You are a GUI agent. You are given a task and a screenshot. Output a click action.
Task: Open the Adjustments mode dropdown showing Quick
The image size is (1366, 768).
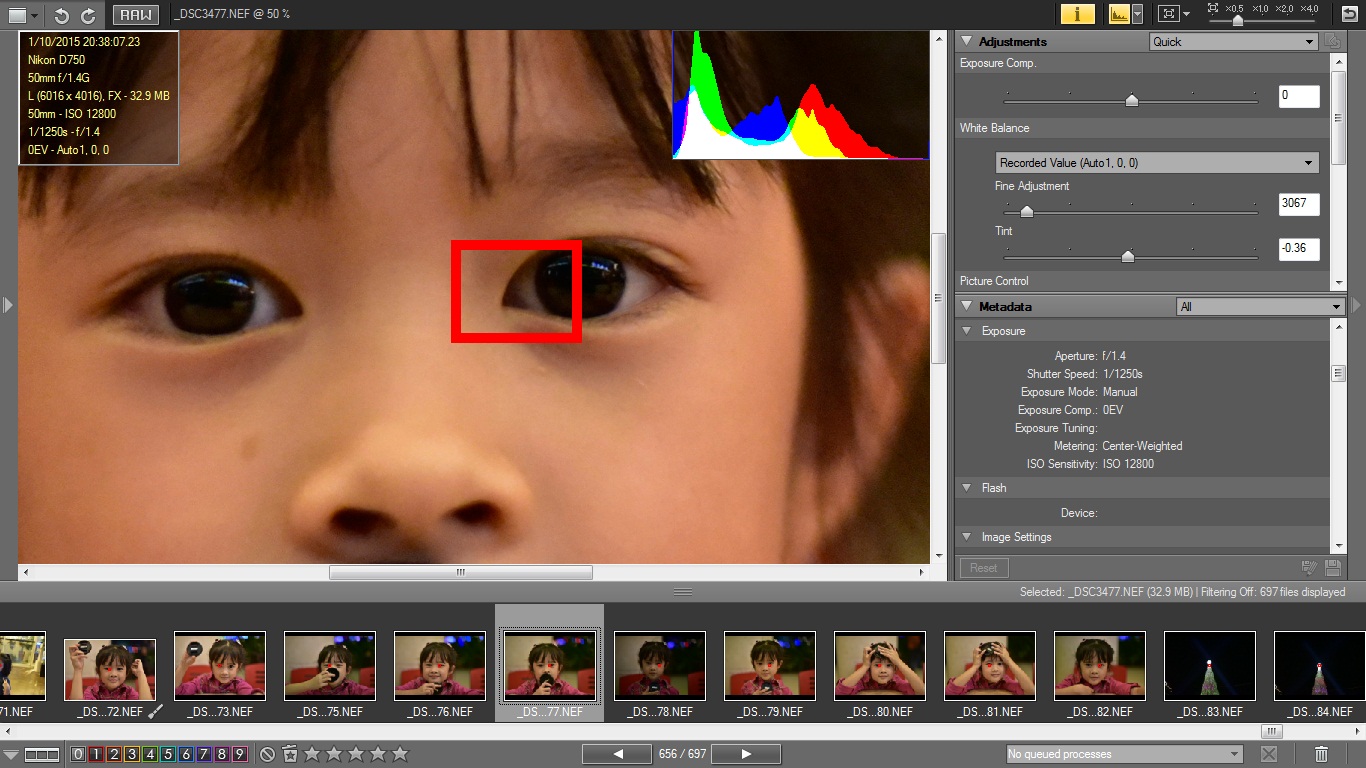1233,42
